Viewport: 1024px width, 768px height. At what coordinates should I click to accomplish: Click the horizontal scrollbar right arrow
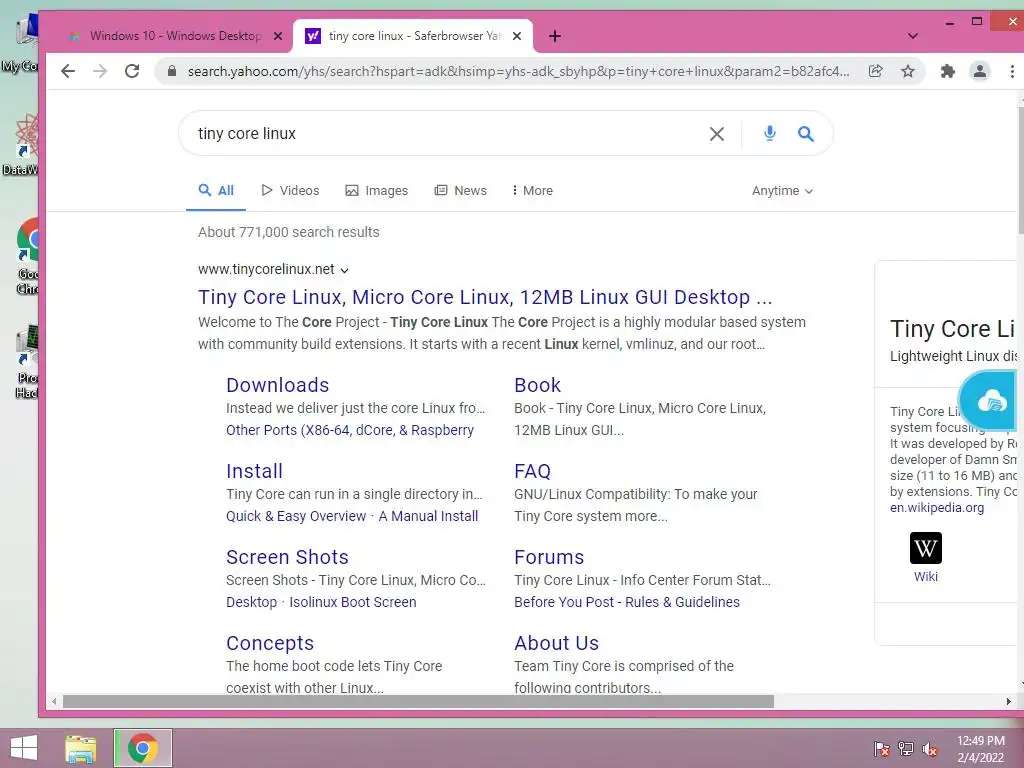[x=1009, y=702]
